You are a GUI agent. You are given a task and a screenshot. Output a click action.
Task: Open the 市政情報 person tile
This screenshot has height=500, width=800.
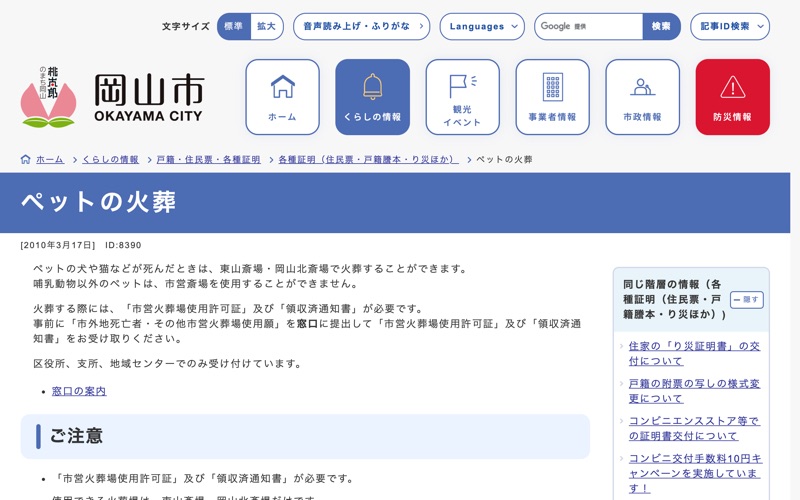tap(642, 97)
